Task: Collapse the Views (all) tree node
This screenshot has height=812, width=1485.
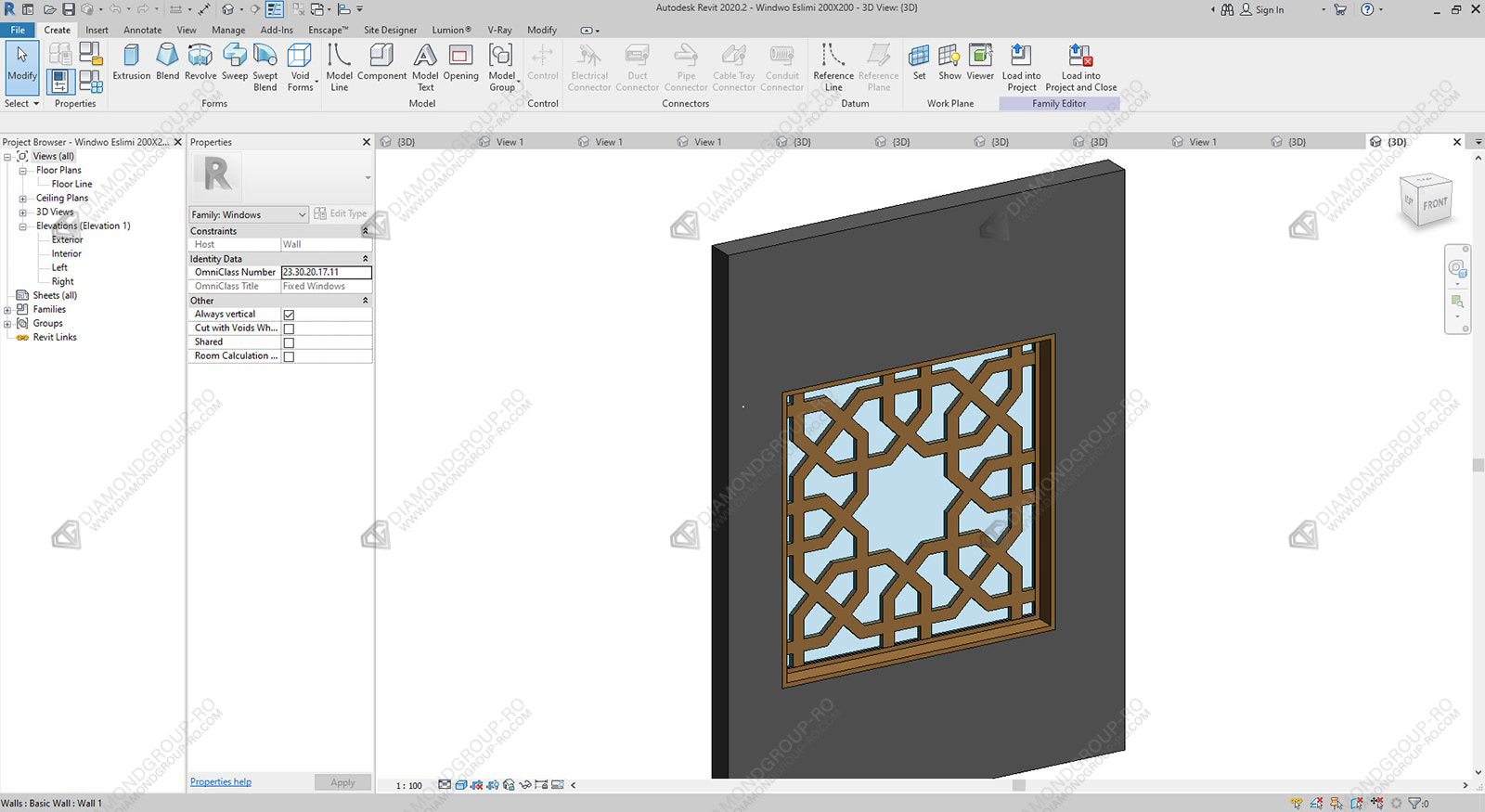Action: tap(7, 157)
